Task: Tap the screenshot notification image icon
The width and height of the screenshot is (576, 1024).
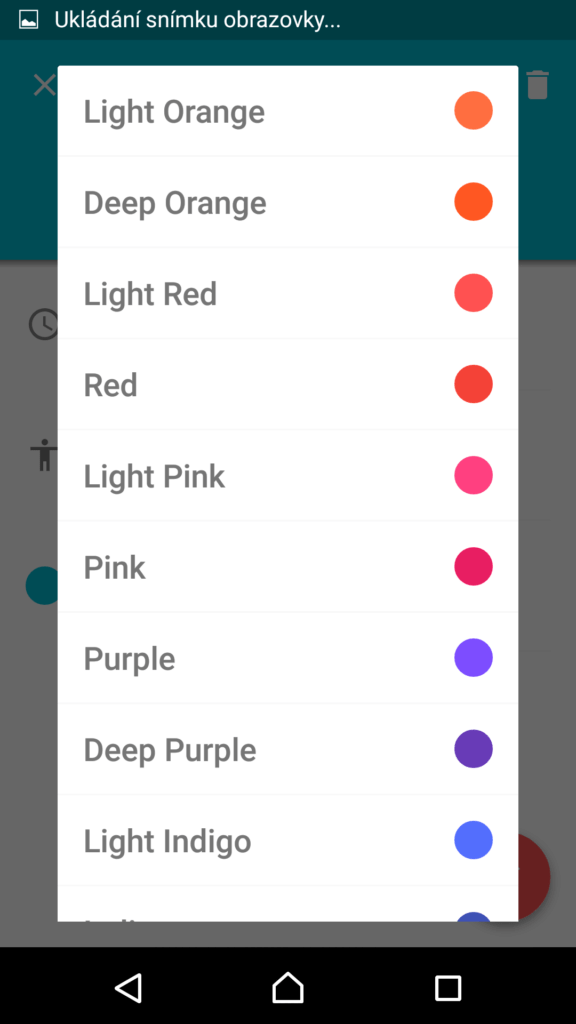Action: coord(28,20)
